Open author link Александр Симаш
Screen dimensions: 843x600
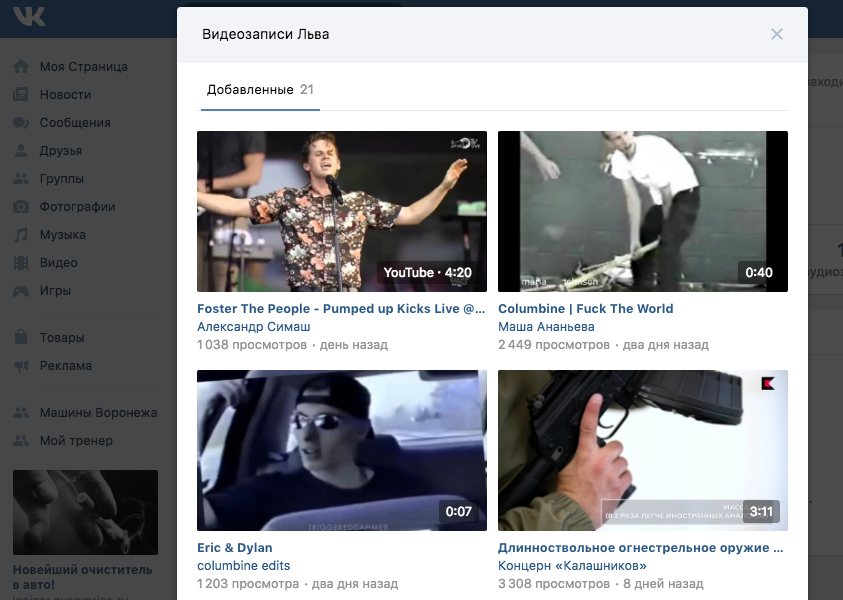pos(254,327)
